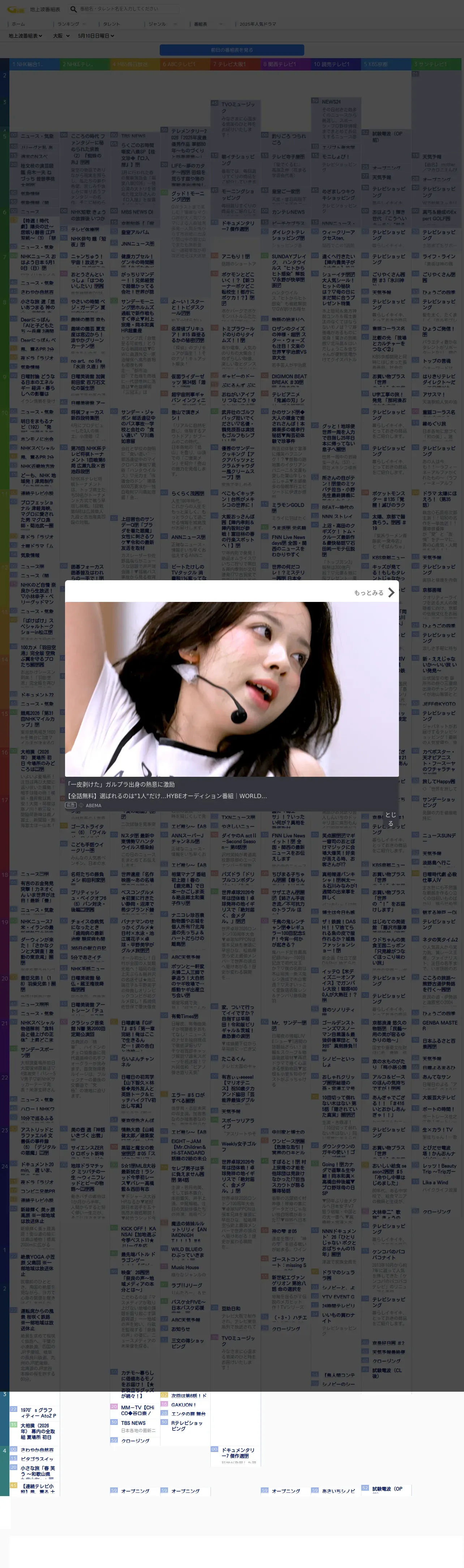
Task: Close the ad popup with とじる
Action: 390,819
